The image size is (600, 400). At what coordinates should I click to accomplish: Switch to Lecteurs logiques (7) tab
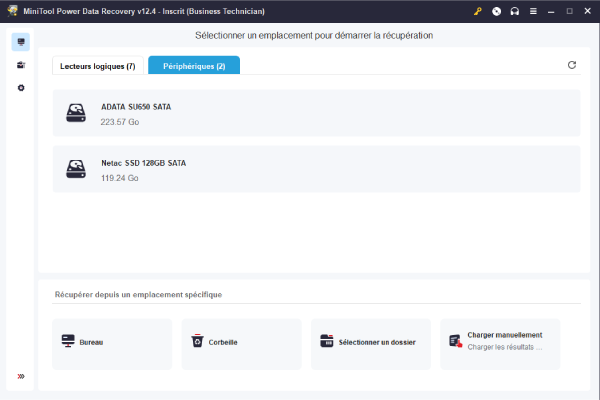coord(98,66)
